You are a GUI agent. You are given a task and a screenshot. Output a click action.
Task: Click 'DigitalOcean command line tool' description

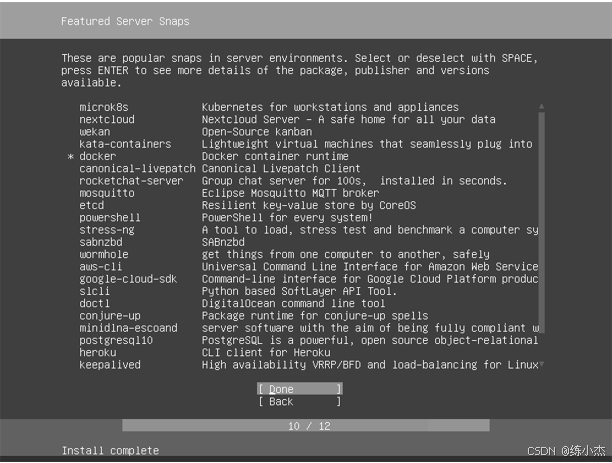pos(294,304)
